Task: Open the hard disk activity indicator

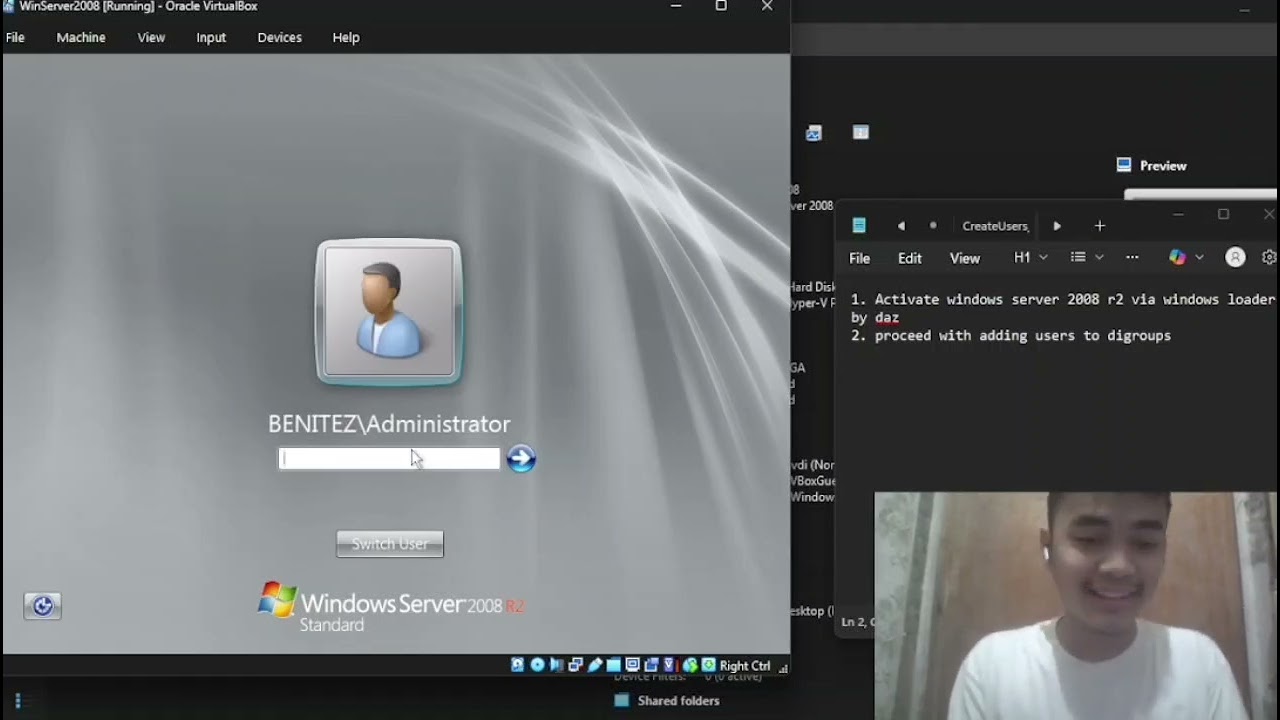Action: click(x=517, y=666)
